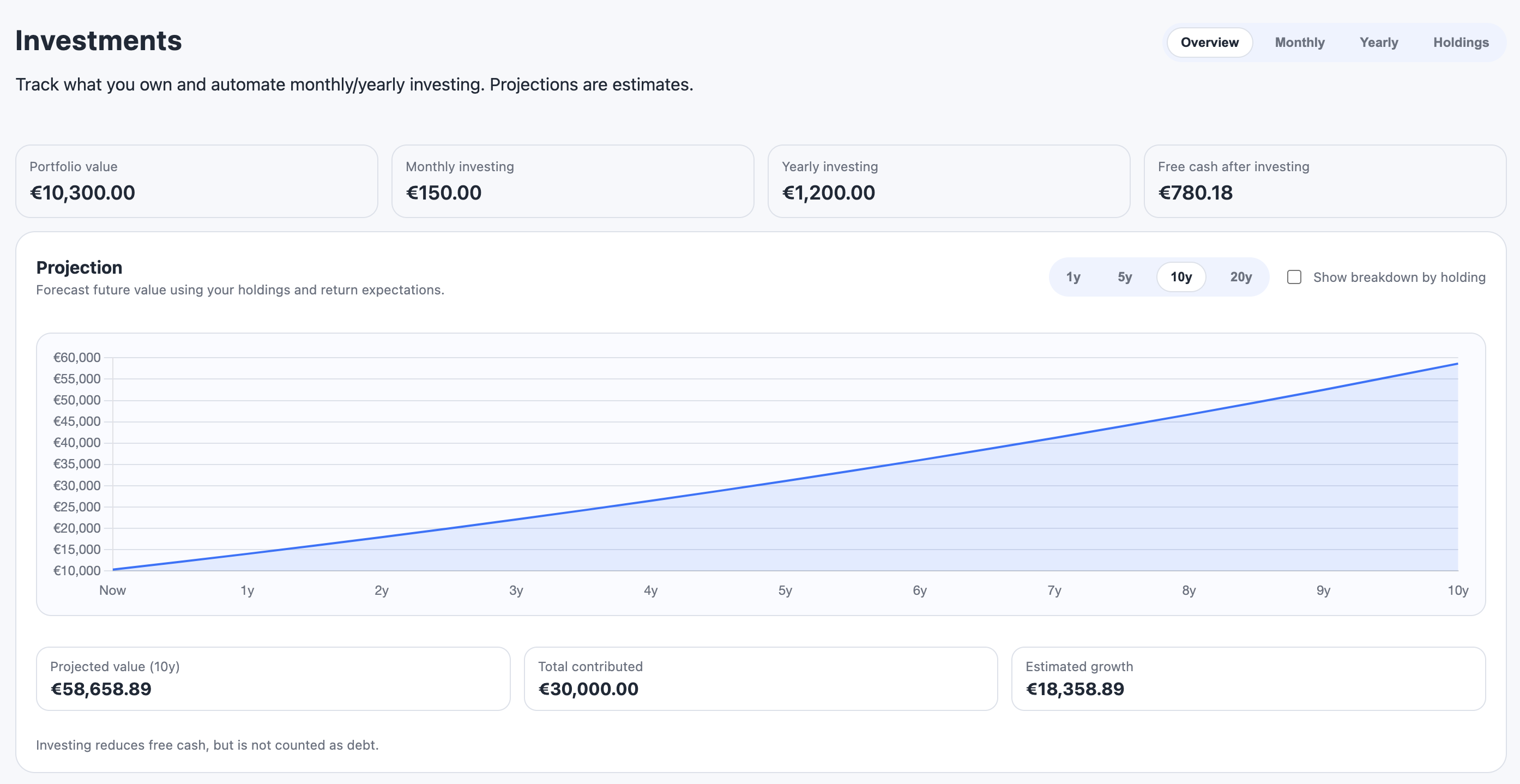
Task: Click the Projection section title
Action: (79, 267)
